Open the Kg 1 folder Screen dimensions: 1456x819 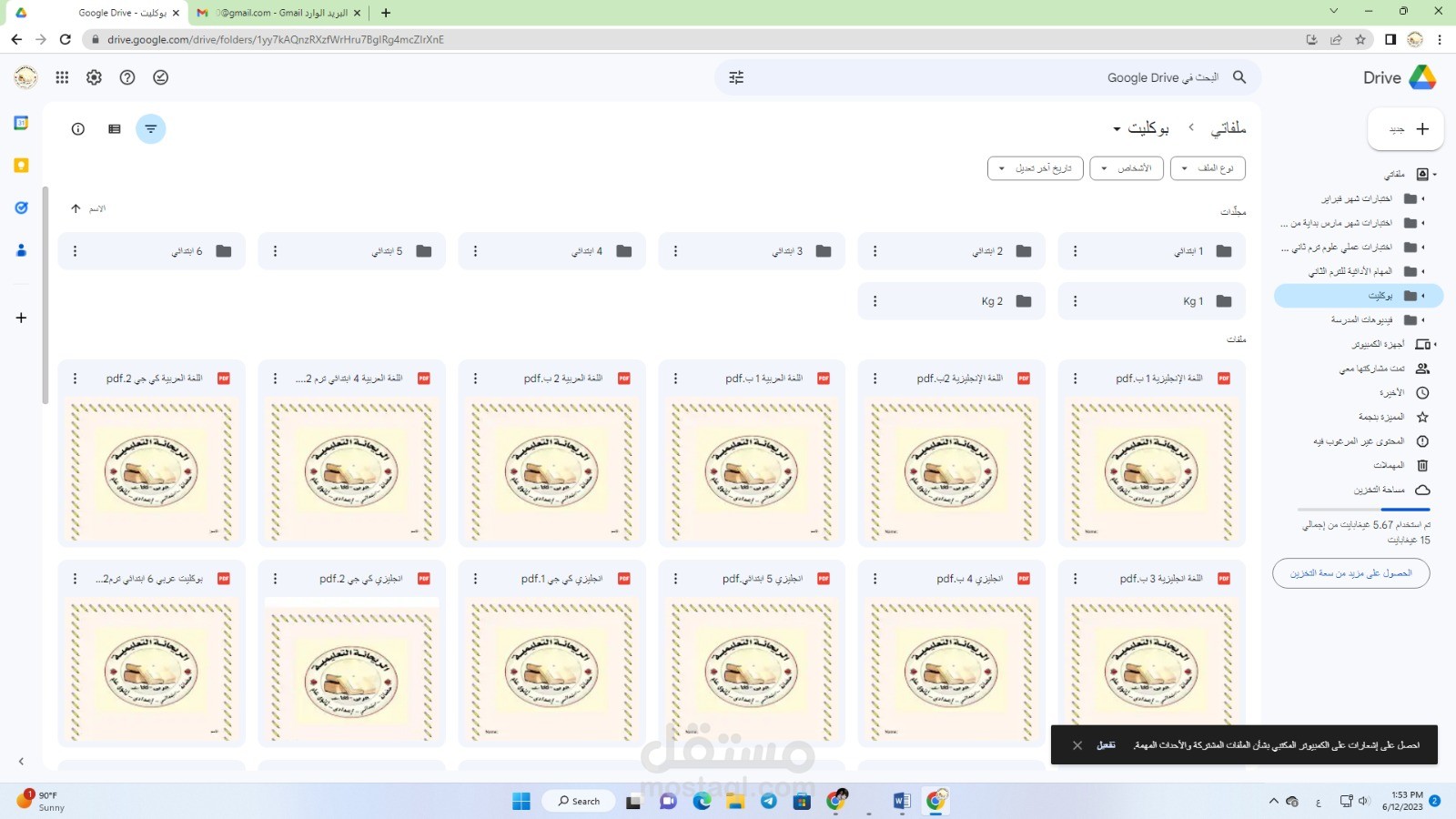pos(1152,301)
